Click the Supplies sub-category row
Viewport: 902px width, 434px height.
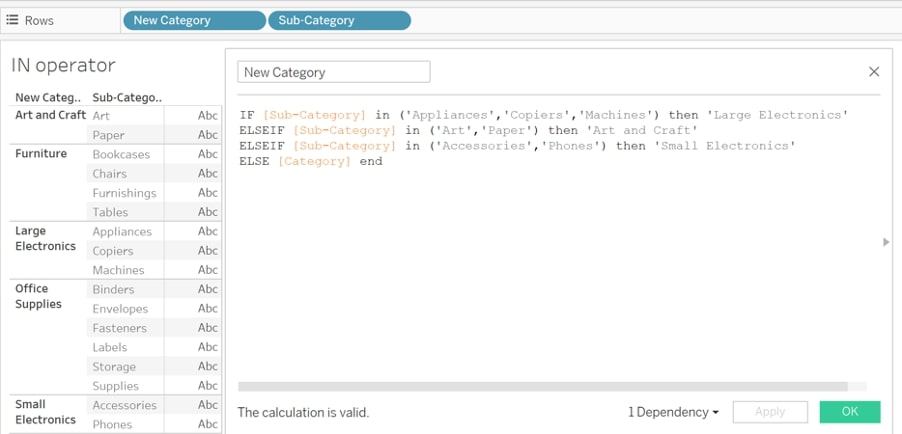pyautogui.click(x=125, y=386)
